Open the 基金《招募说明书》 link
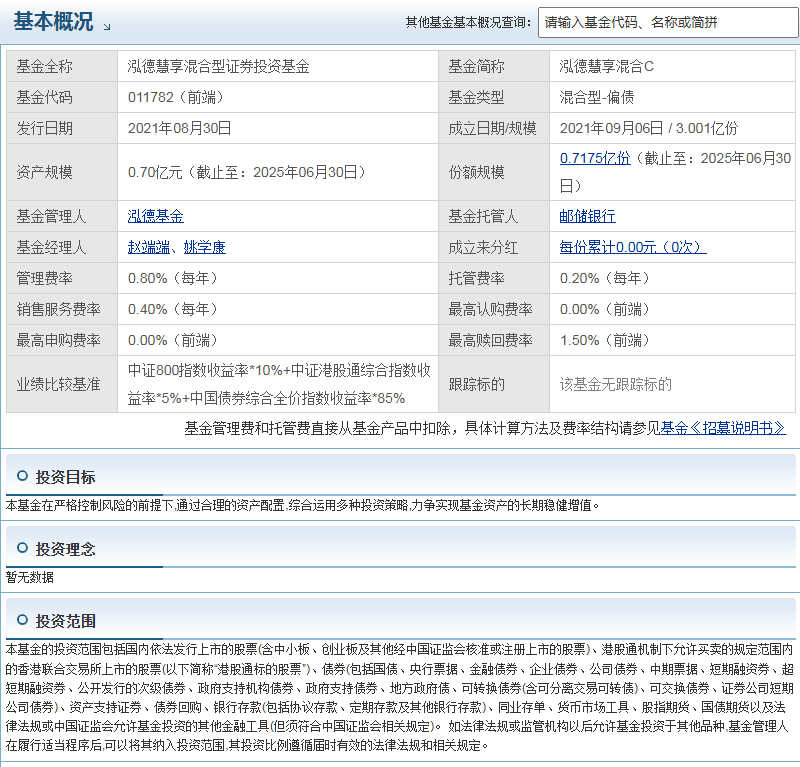Viewport: 800px width, 767px height. tap(723, 428)
